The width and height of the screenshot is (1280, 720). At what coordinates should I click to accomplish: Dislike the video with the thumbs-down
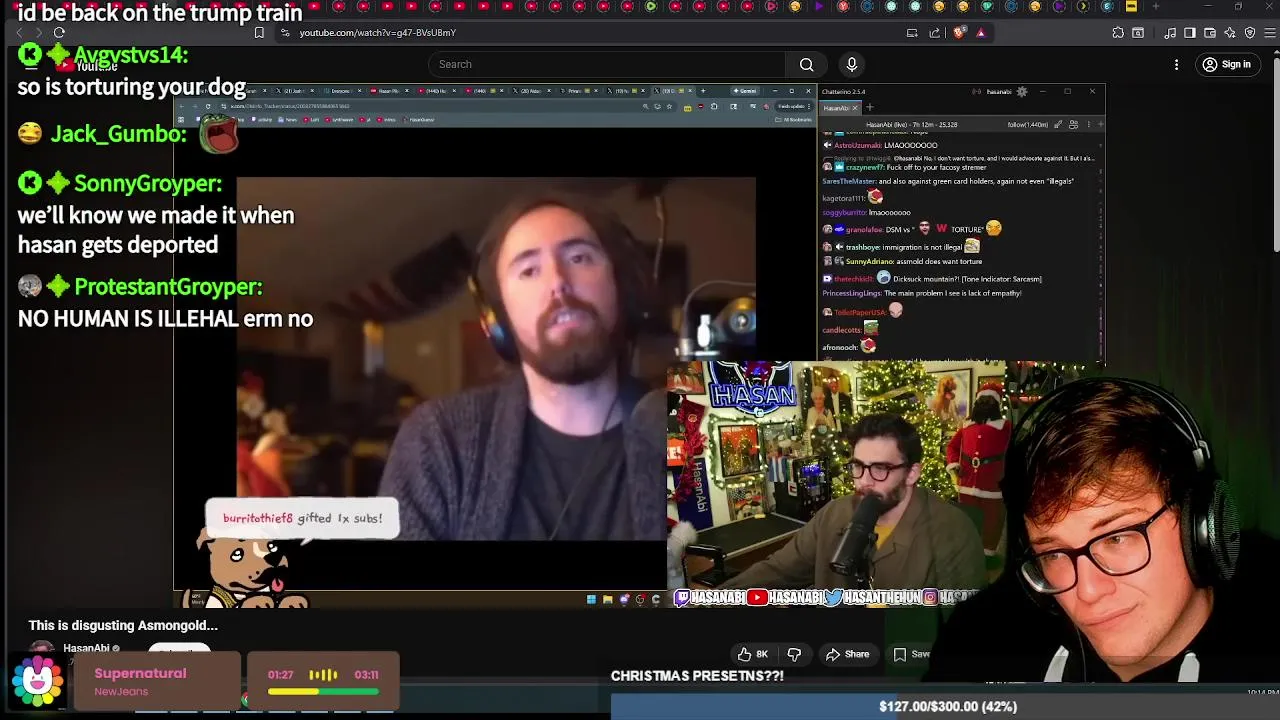point(794,654)
